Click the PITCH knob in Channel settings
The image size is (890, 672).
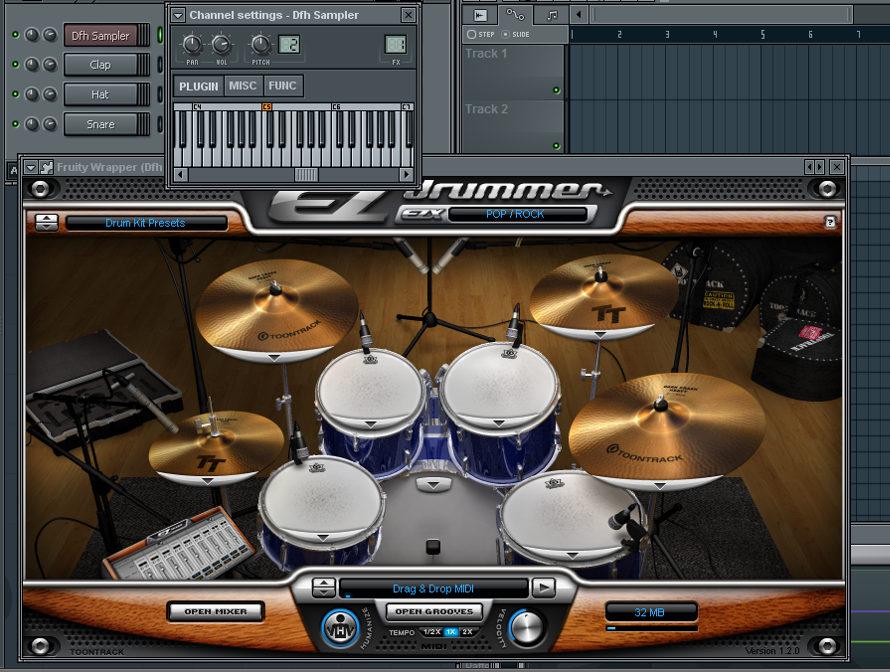point(261,44)
